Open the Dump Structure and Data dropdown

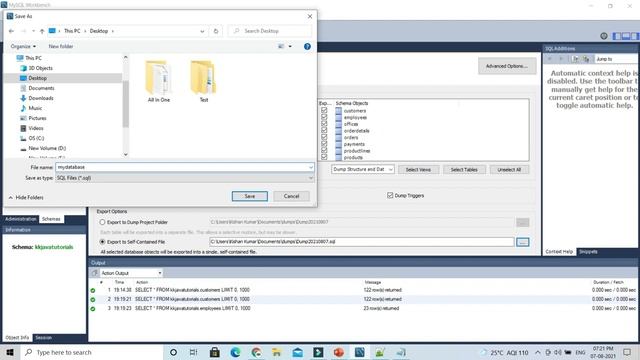click(x=363, y=169)
